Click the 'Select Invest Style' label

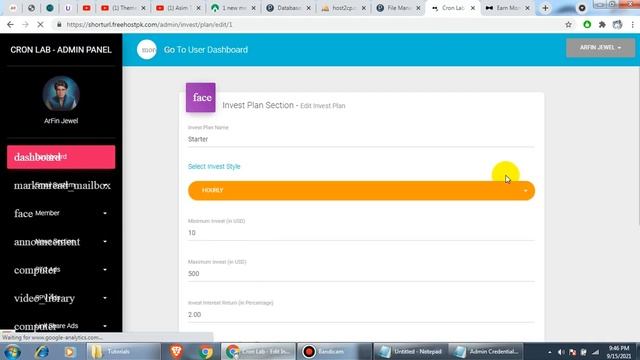point(214,167)
